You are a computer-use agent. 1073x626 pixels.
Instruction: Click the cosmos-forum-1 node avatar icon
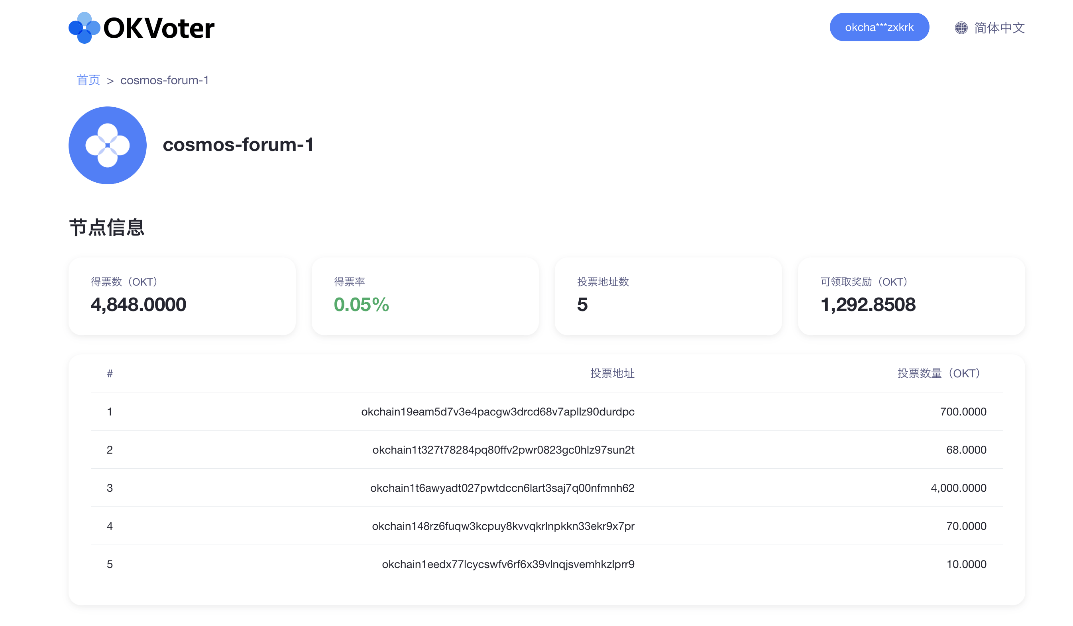107,145
